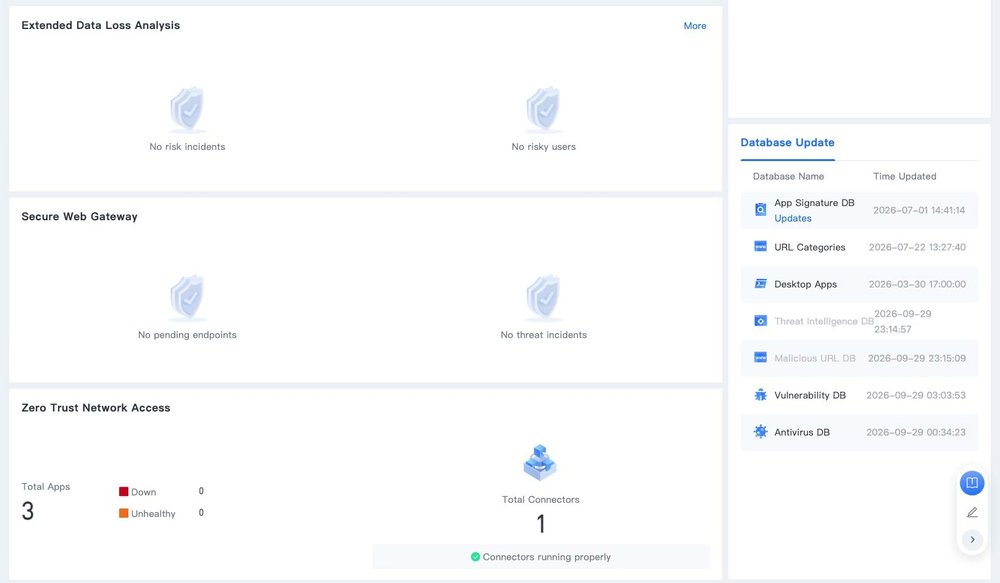Expand the floating panel chevron arrow
This screenshot has width=1000, height=583.
[972, 540]
